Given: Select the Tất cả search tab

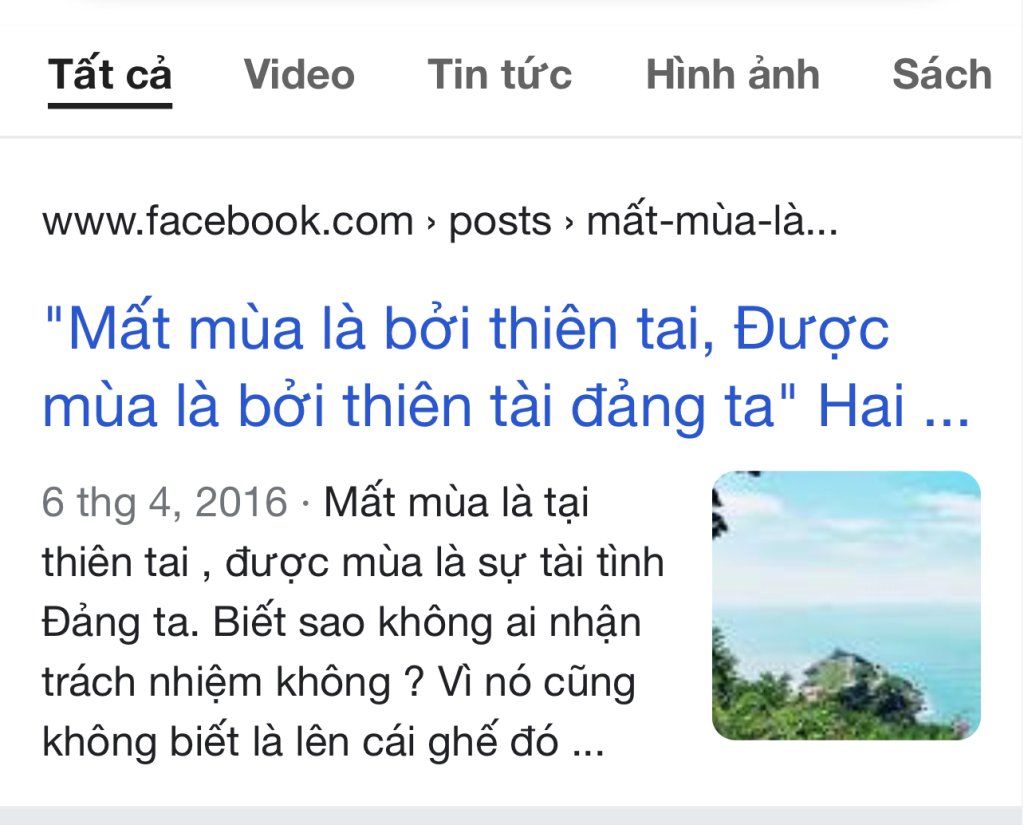Looking at the screenshot, I should coord(110,74).
